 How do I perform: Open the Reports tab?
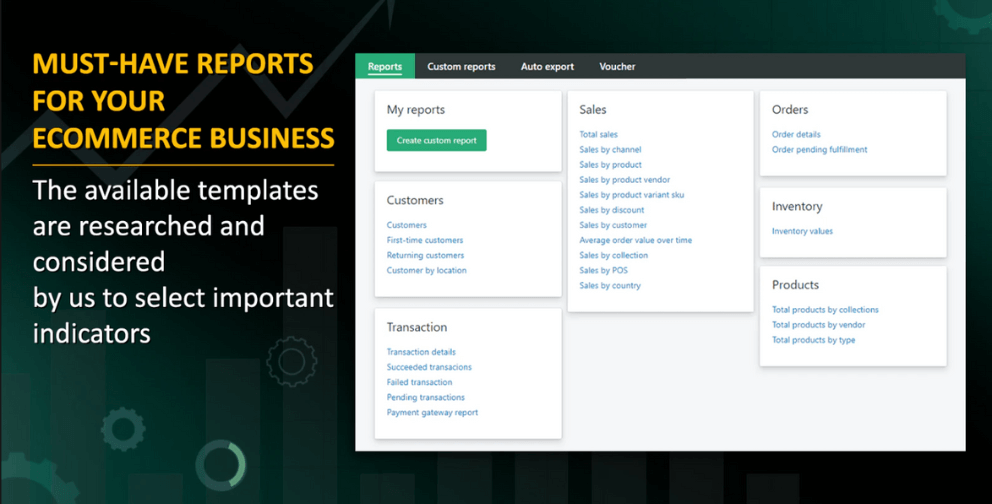(x=385, y=66)
